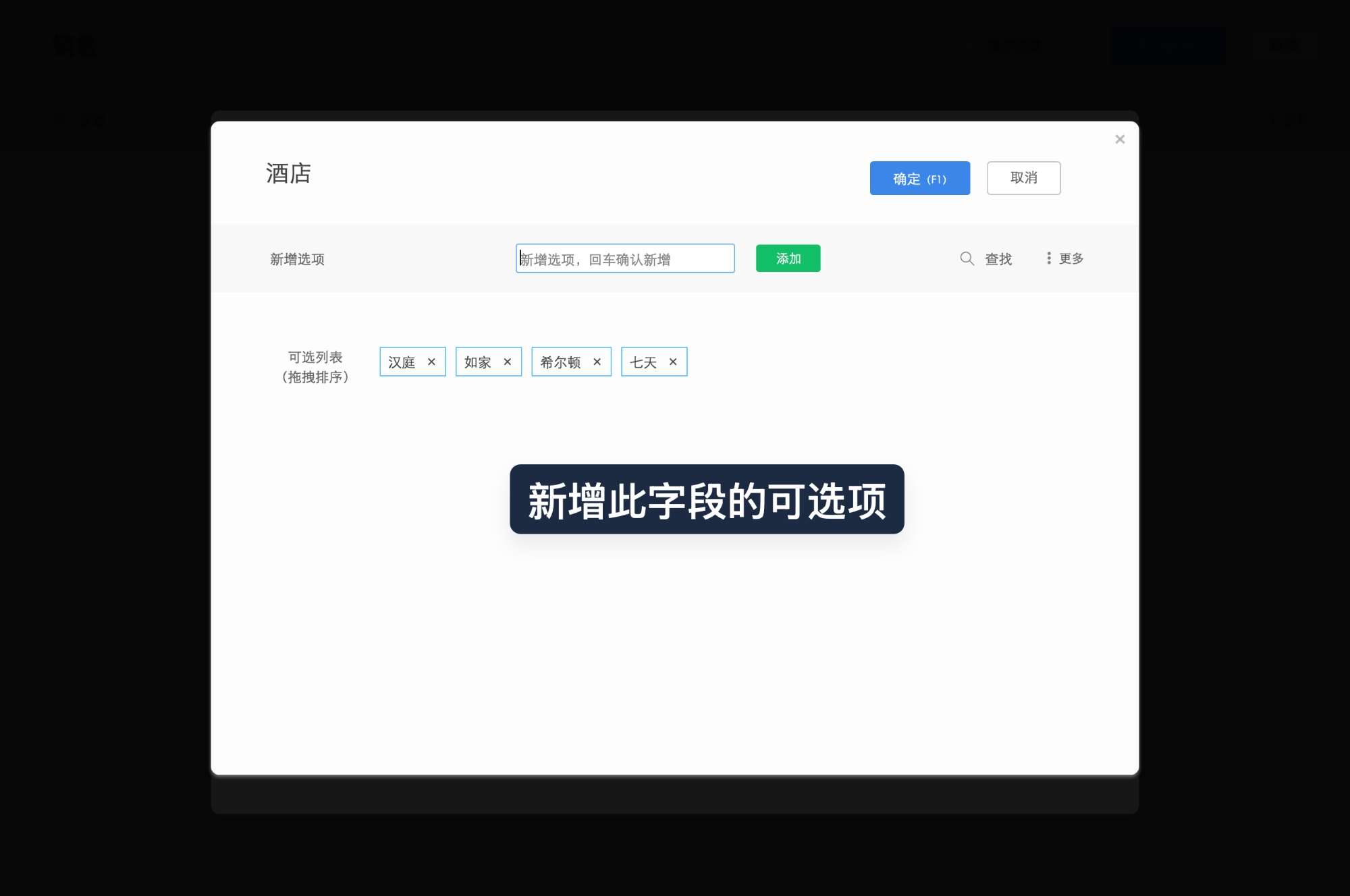Remove the 希尔顿 option via its × icon
Screen dimensions: 1350x896
pyautogui.click(x=597, y=362)
